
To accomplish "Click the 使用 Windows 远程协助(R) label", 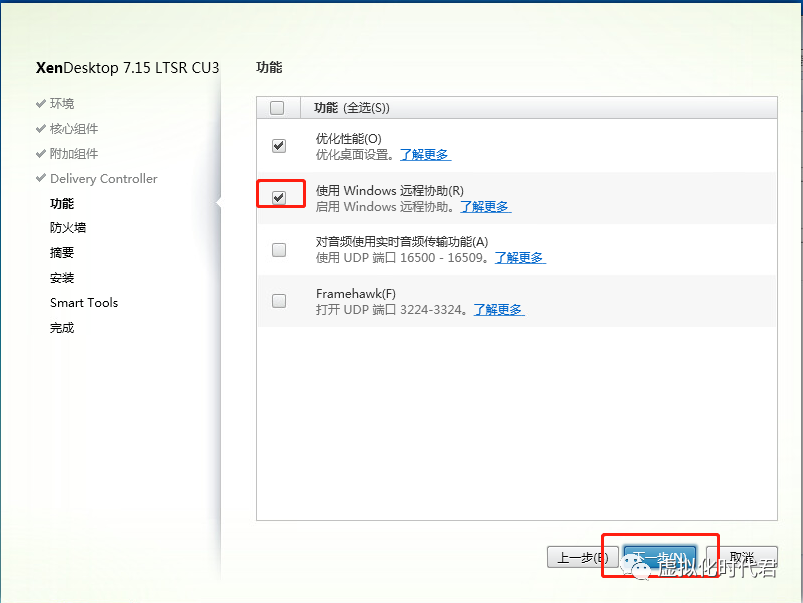I will pyautogui.click(x=390, y=191).
